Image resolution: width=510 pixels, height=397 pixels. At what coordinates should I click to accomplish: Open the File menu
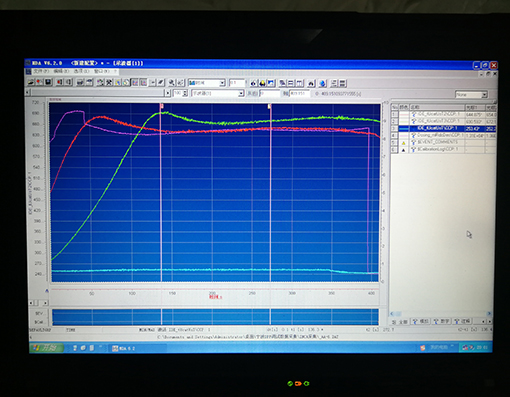click(41, 71)
